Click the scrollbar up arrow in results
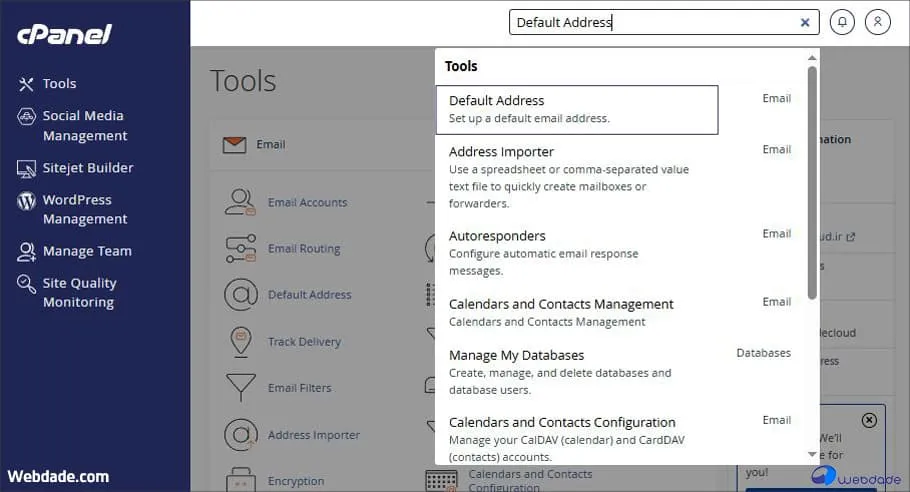The width and height of the screenshot is (910, 492). pyautogui.click(x=812, y=57)
